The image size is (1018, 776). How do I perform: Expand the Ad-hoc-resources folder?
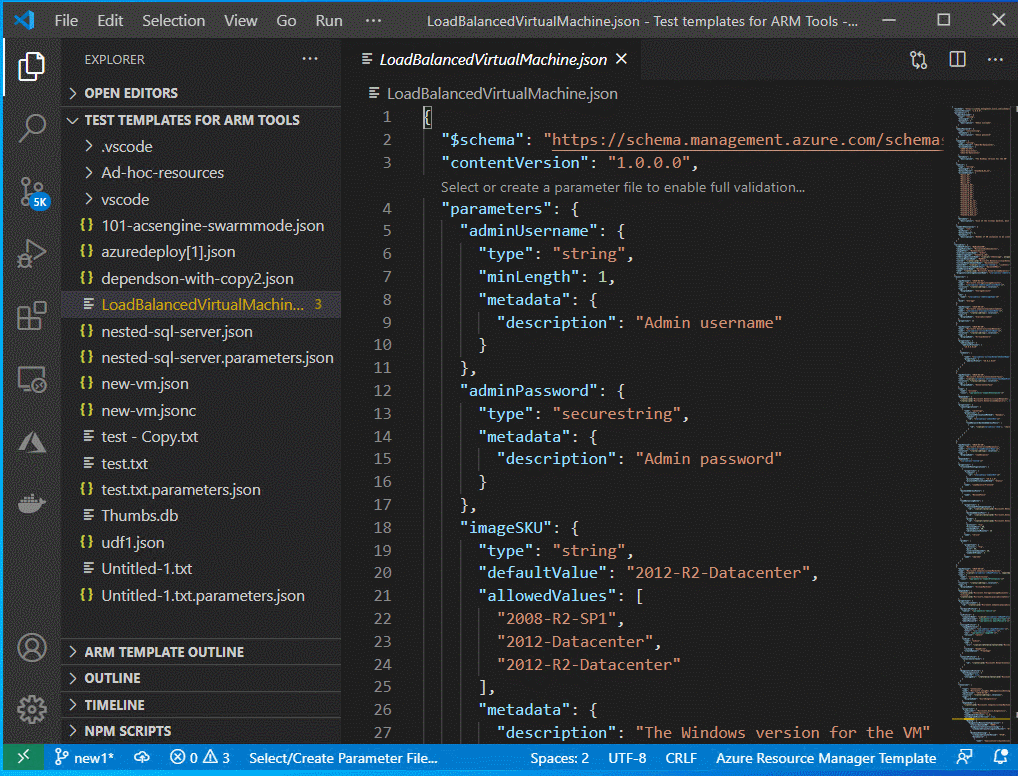[201, 173]
